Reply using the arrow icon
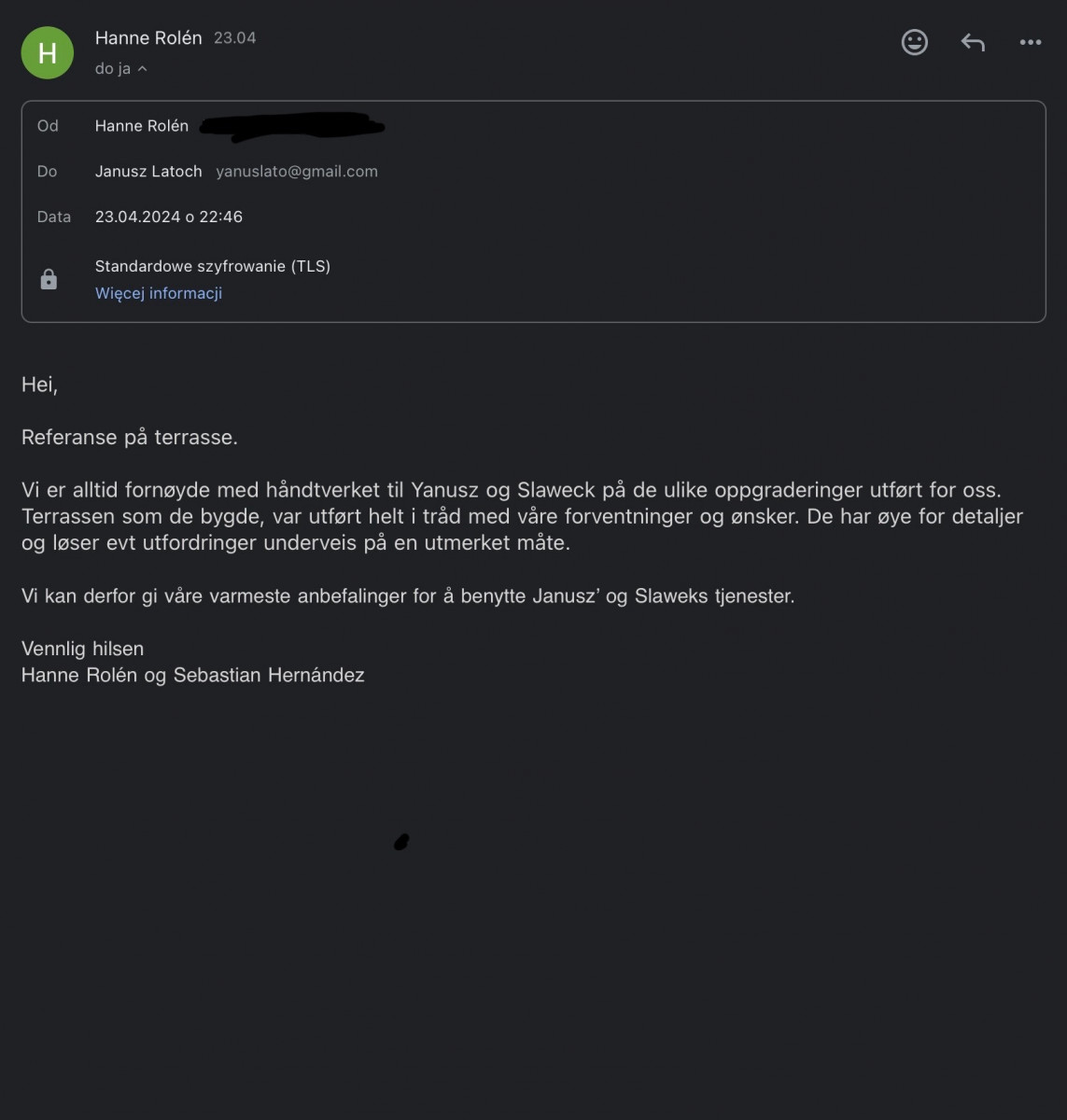 [x=973, y=42]
